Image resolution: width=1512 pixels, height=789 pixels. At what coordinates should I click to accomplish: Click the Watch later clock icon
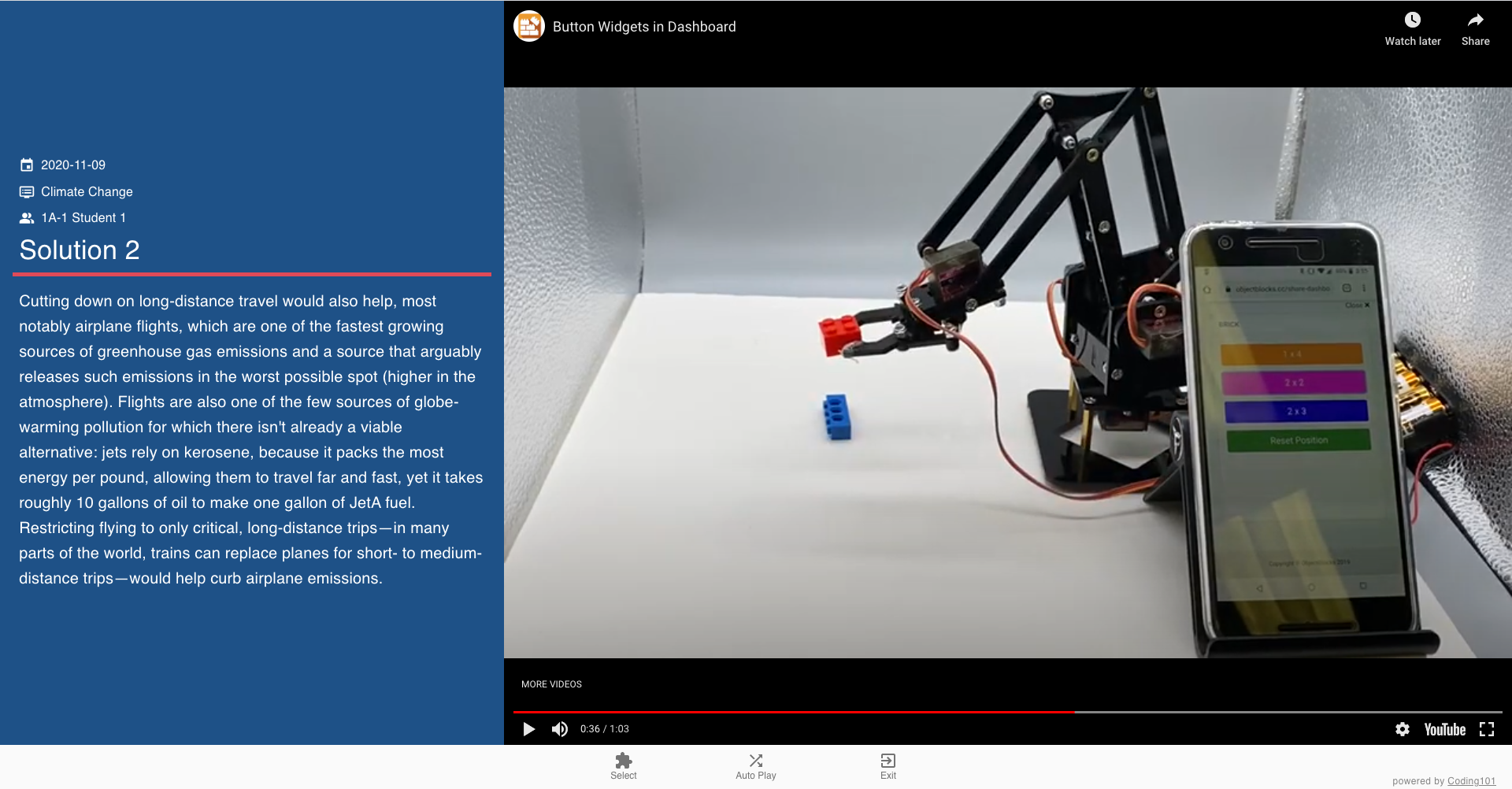point(1412,21)
